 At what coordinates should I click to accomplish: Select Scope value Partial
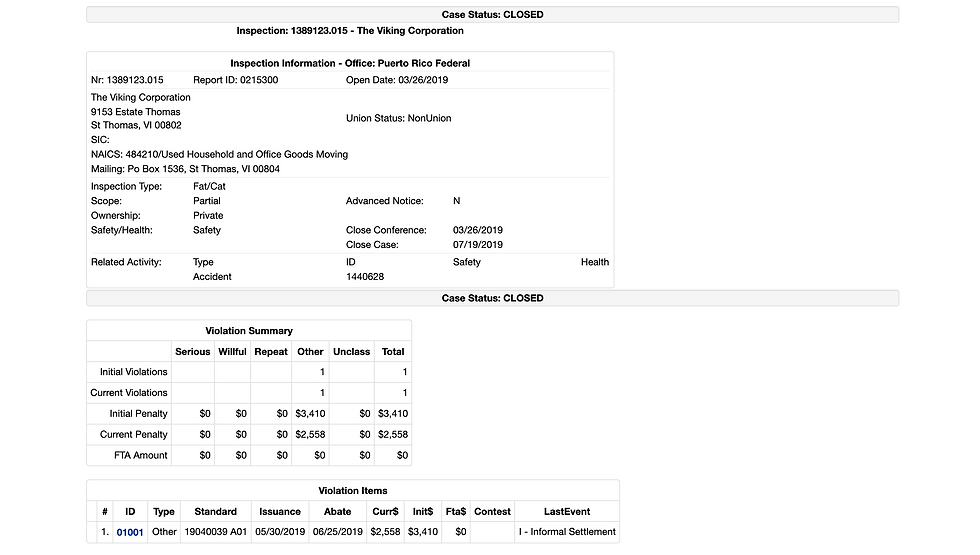tap(207, 201)
